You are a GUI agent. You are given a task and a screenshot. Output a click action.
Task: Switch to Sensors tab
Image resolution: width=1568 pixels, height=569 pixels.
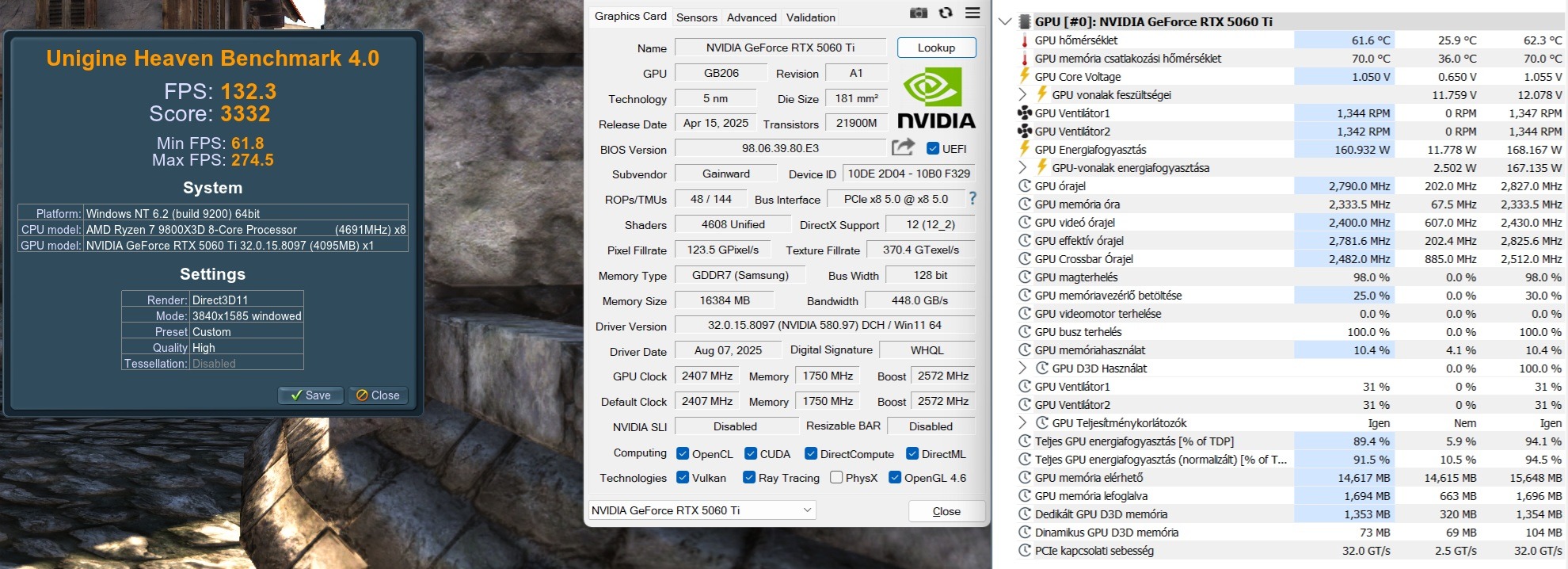[x=697, y=17]
